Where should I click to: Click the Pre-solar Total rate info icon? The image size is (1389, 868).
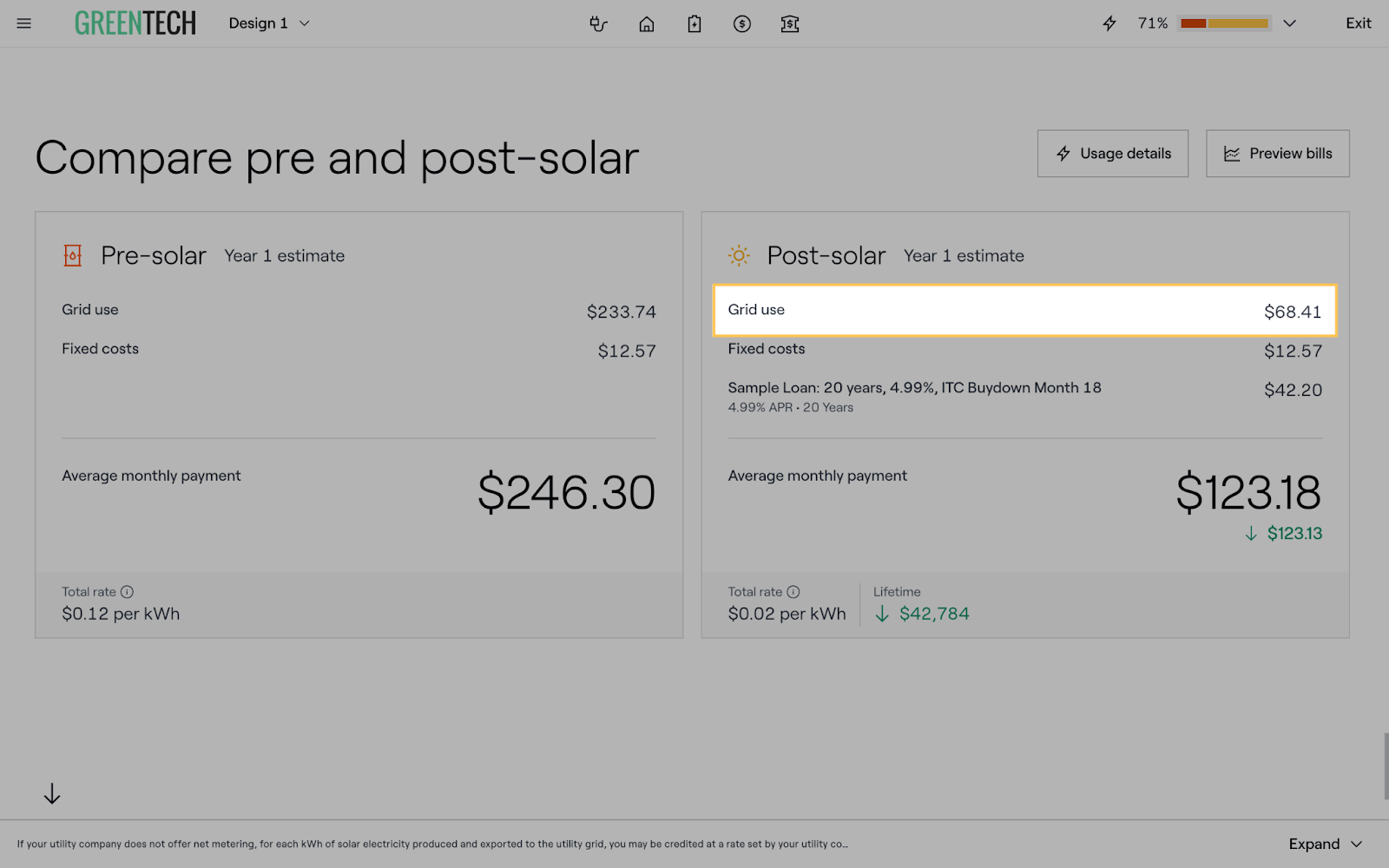click(127, 592)
